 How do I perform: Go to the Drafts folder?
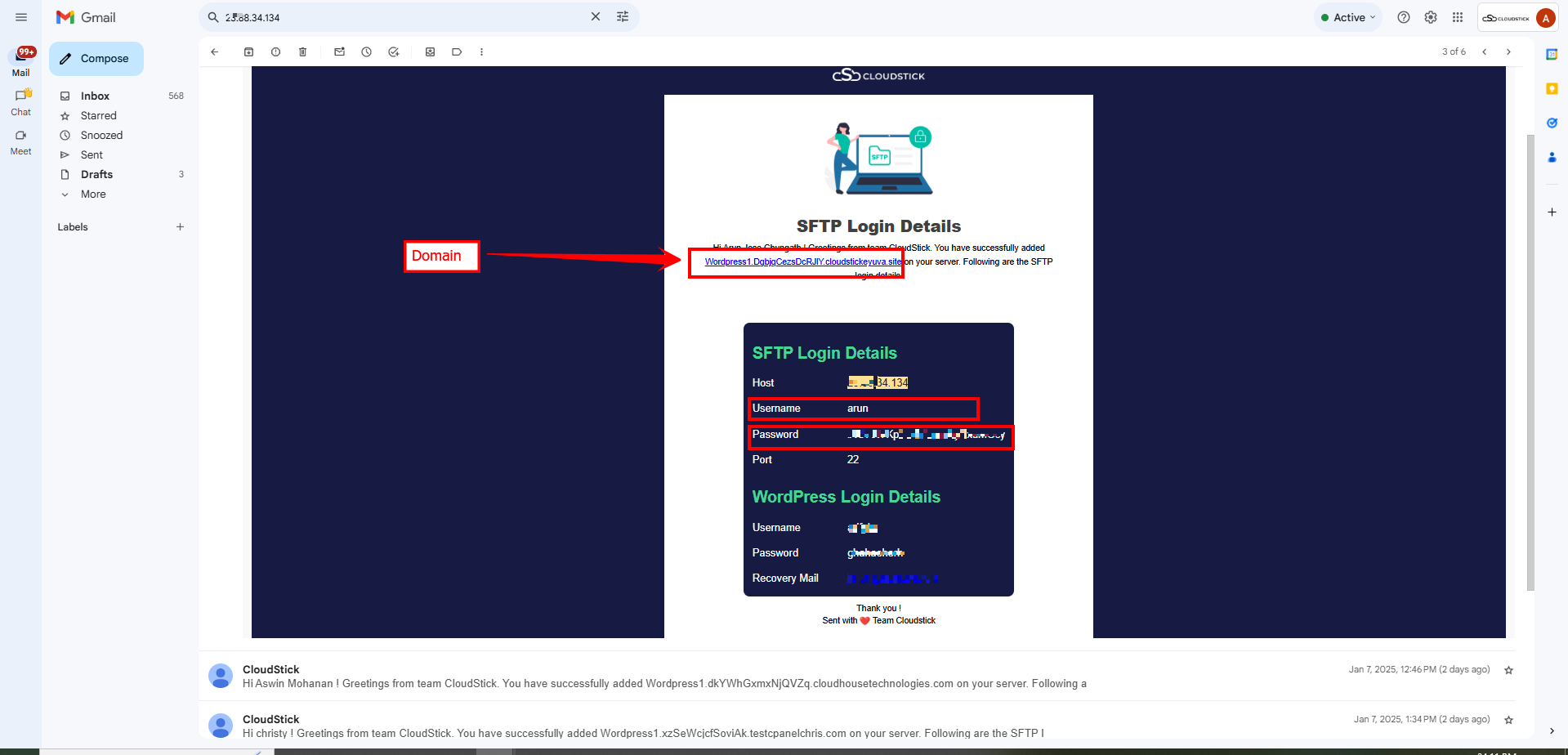(96, 175)
